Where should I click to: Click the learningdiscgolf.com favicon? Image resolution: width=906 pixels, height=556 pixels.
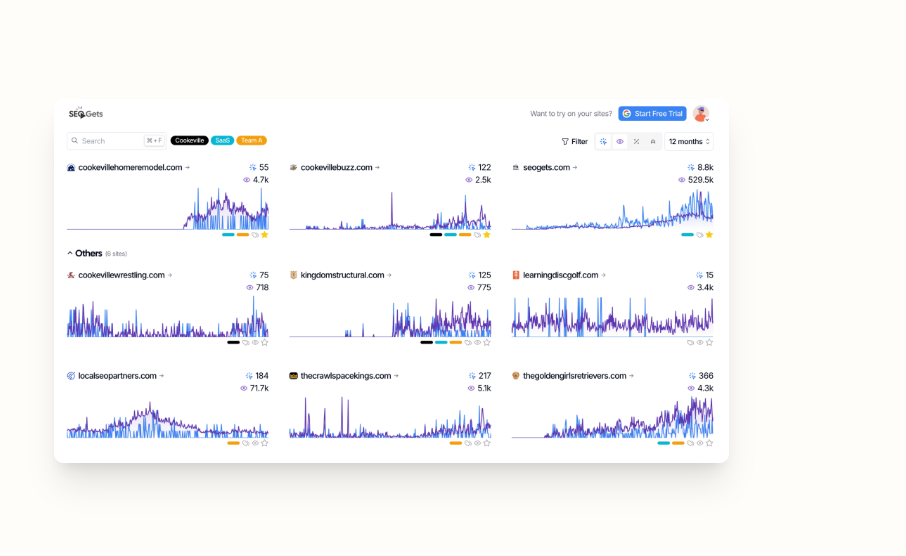[x=516, y=275]
